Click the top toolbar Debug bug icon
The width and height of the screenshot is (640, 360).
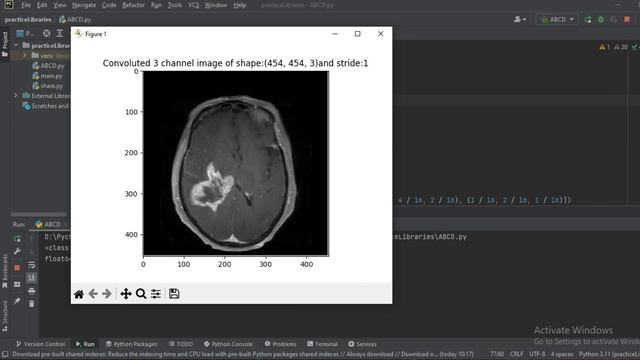(601, 20)
